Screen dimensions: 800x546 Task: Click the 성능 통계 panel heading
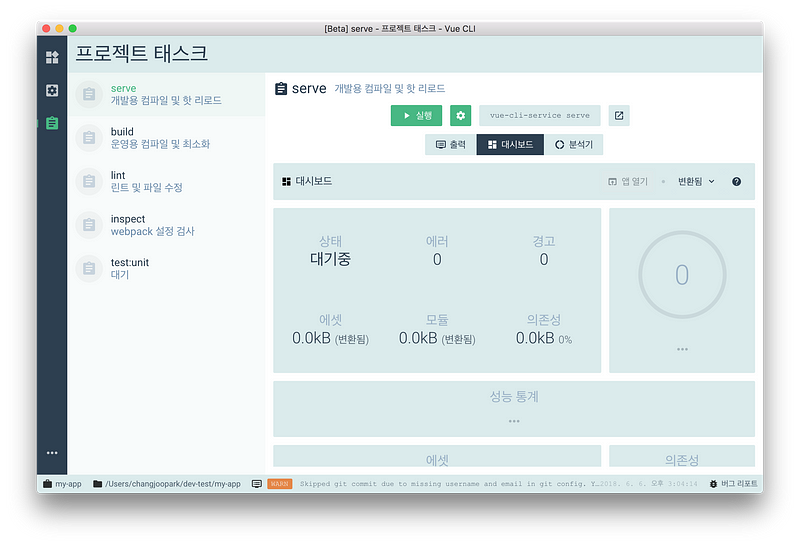coord(514,396)
